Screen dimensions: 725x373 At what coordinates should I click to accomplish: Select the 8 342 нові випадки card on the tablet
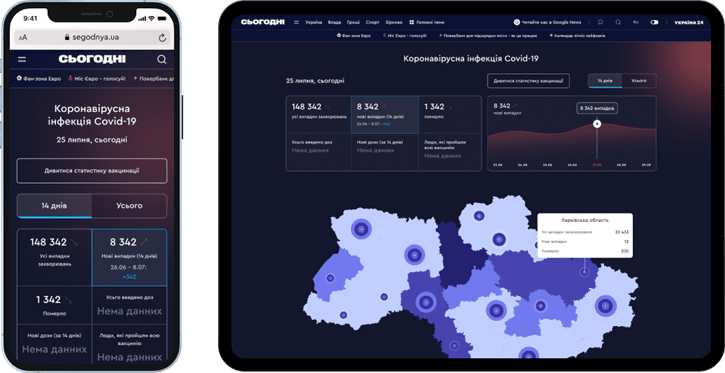coord(385,115)
